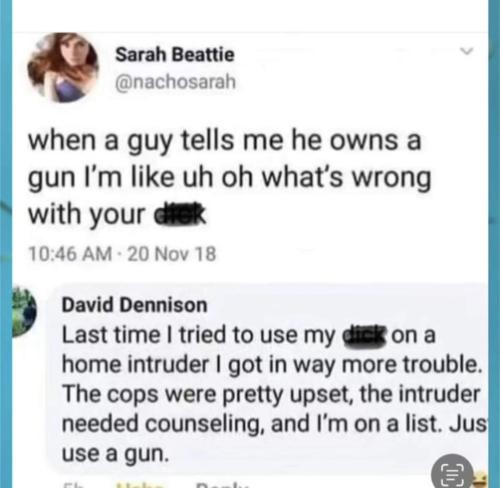The width and height of the screenshot is (500, 488).
Task: Click 'use a gun.' in the comment
Action: [115, 454]
